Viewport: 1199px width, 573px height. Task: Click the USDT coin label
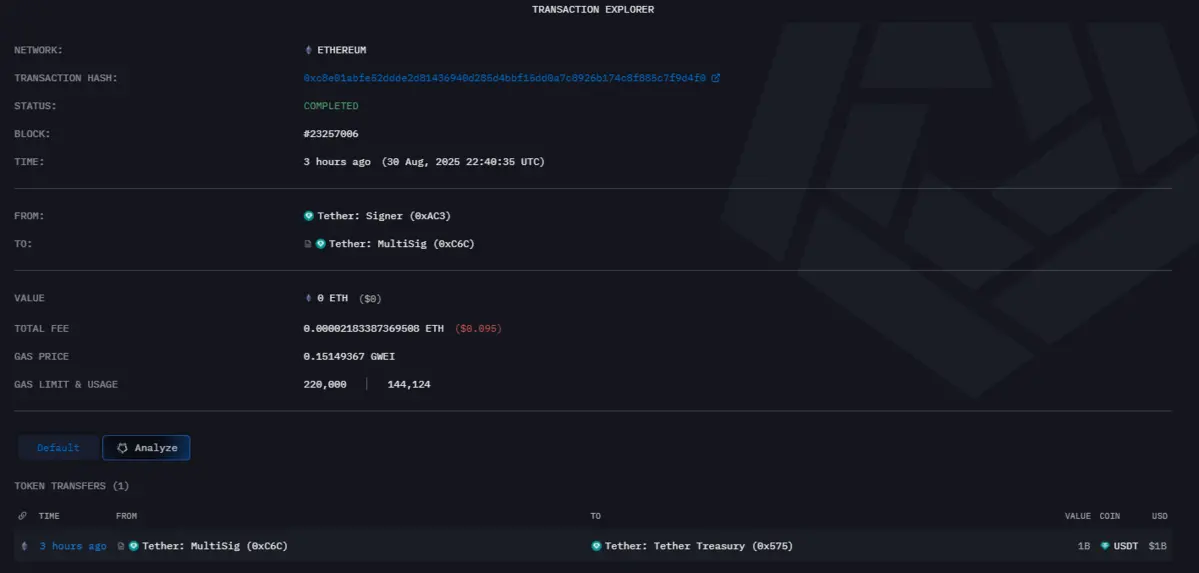click(1127, 546)
